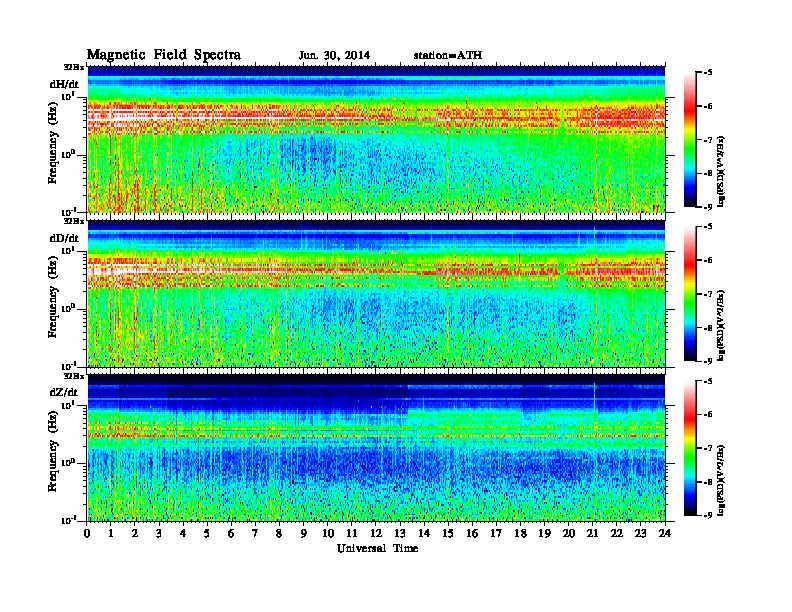Click hour "23" on the Universal Time axis

641,534
